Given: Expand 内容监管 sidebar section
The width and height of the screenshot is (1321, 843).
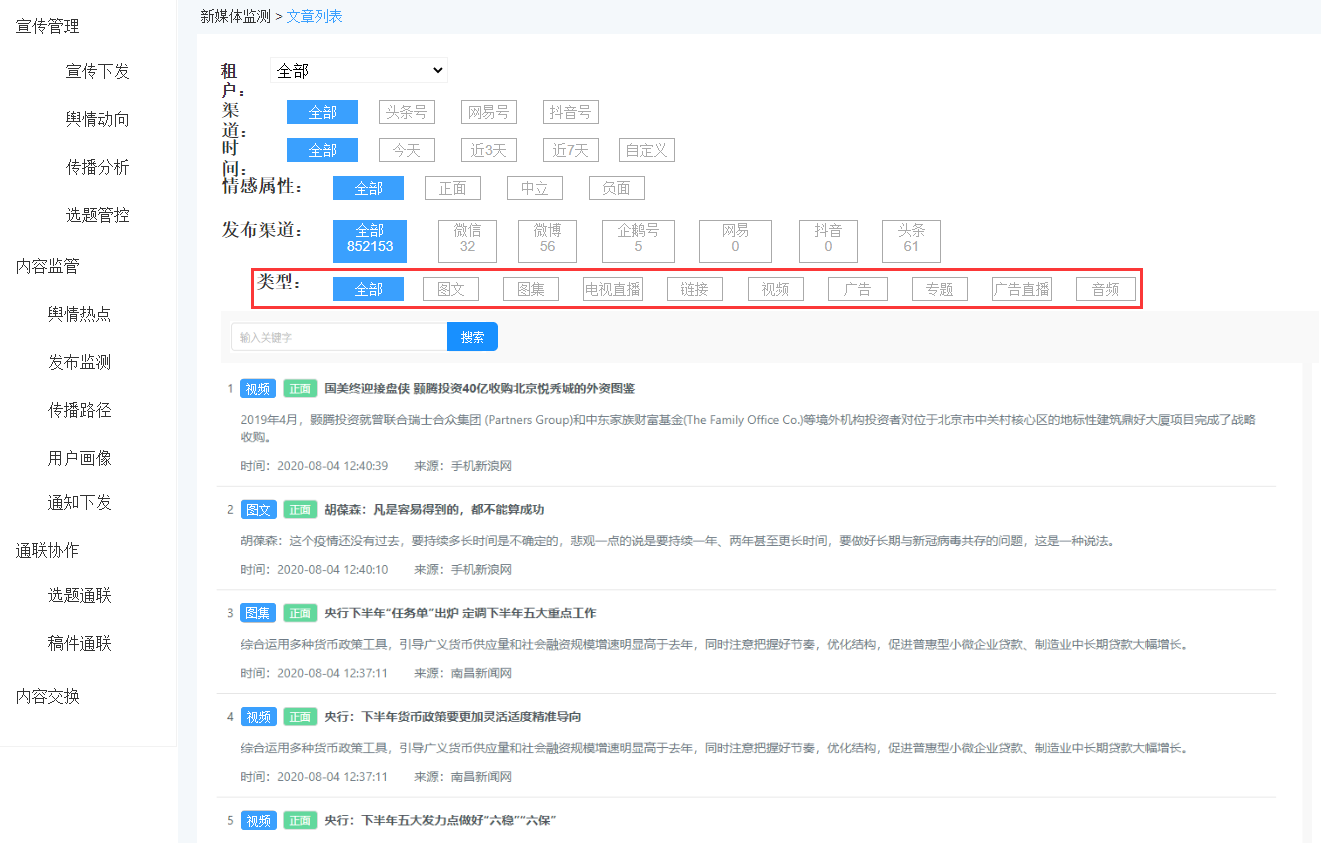Looking at the screenshot, I should 48,266.
